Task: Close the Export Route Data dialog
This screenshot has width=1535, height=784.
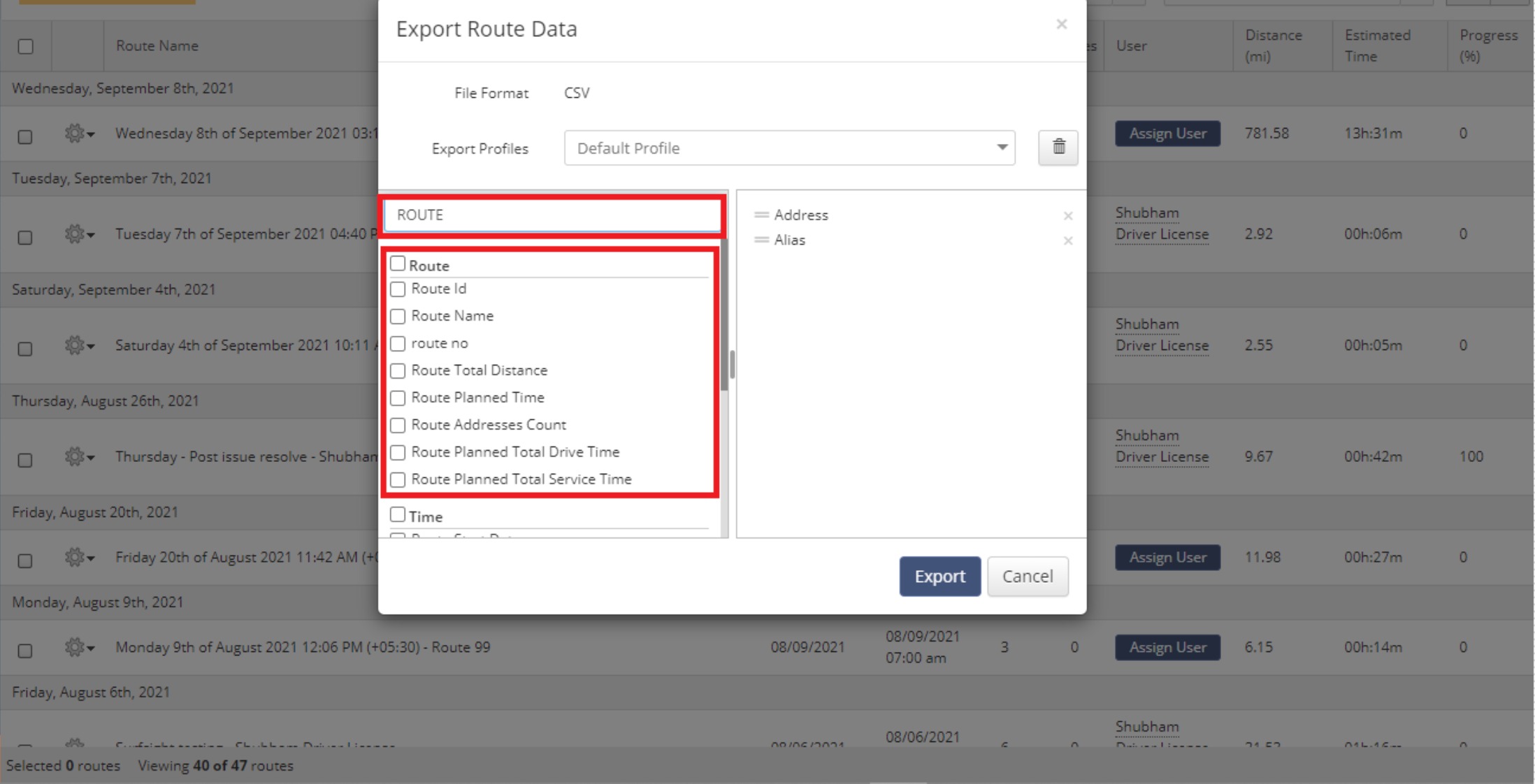Action: pyautogui.click(x=1062, y=24)
